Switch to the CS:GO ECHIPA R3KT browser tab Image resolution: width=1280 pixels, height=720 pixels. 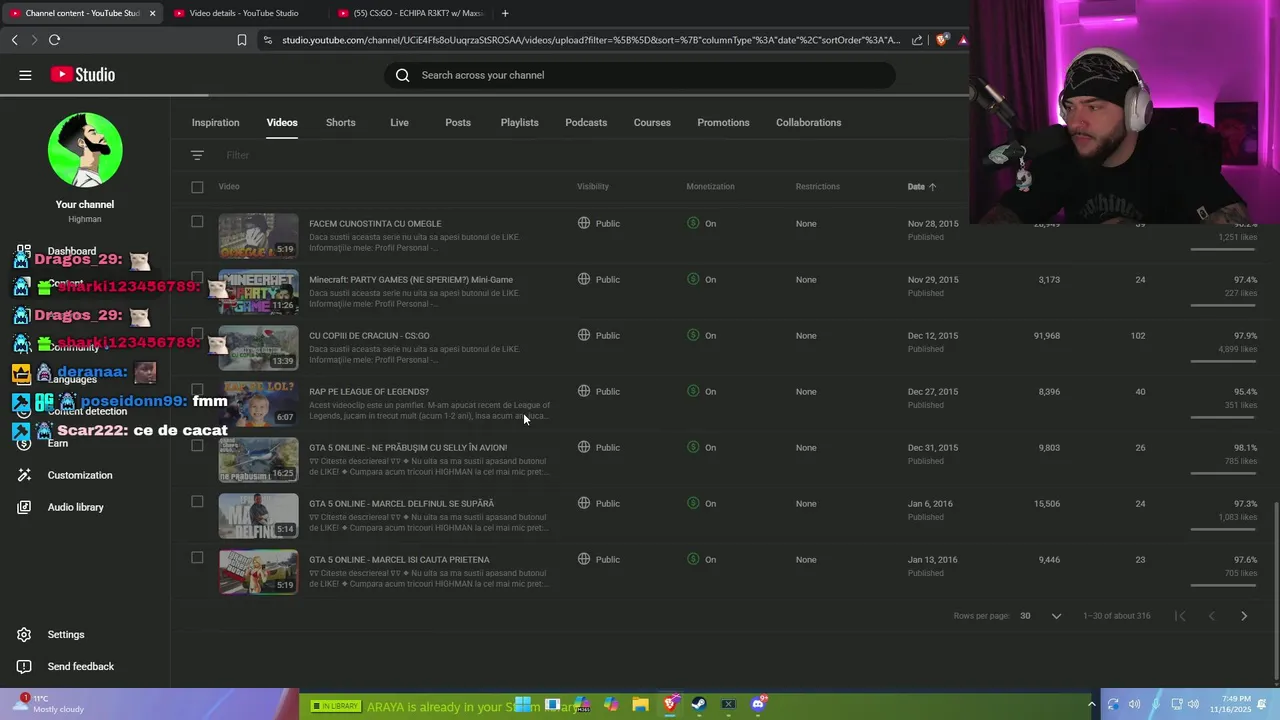[410, 13]
